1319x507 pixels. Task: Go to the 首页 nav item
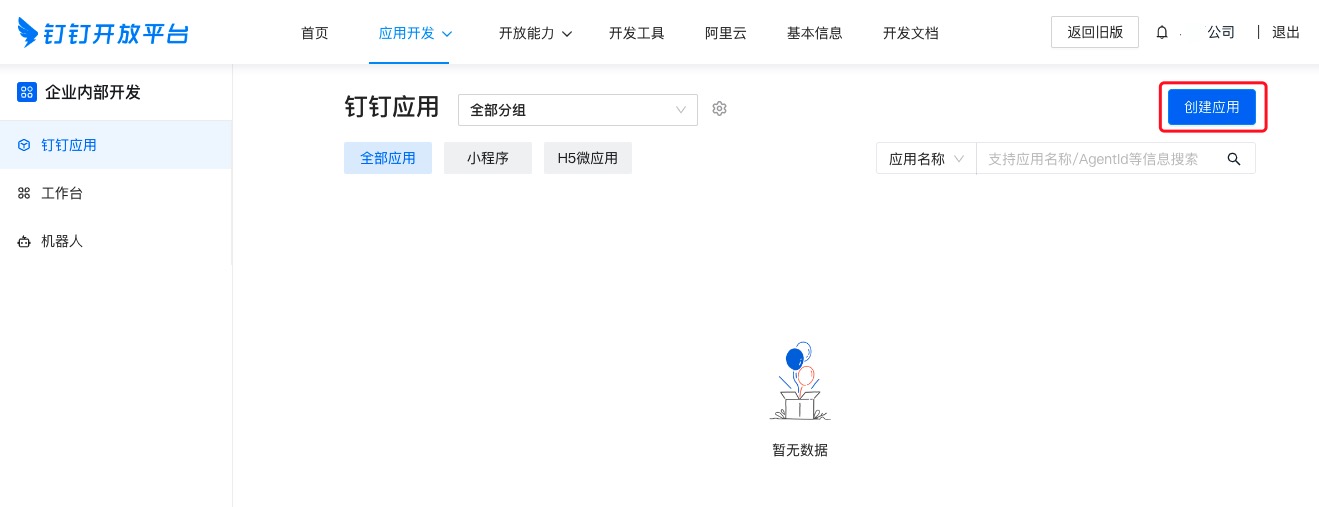coord(314,33)
